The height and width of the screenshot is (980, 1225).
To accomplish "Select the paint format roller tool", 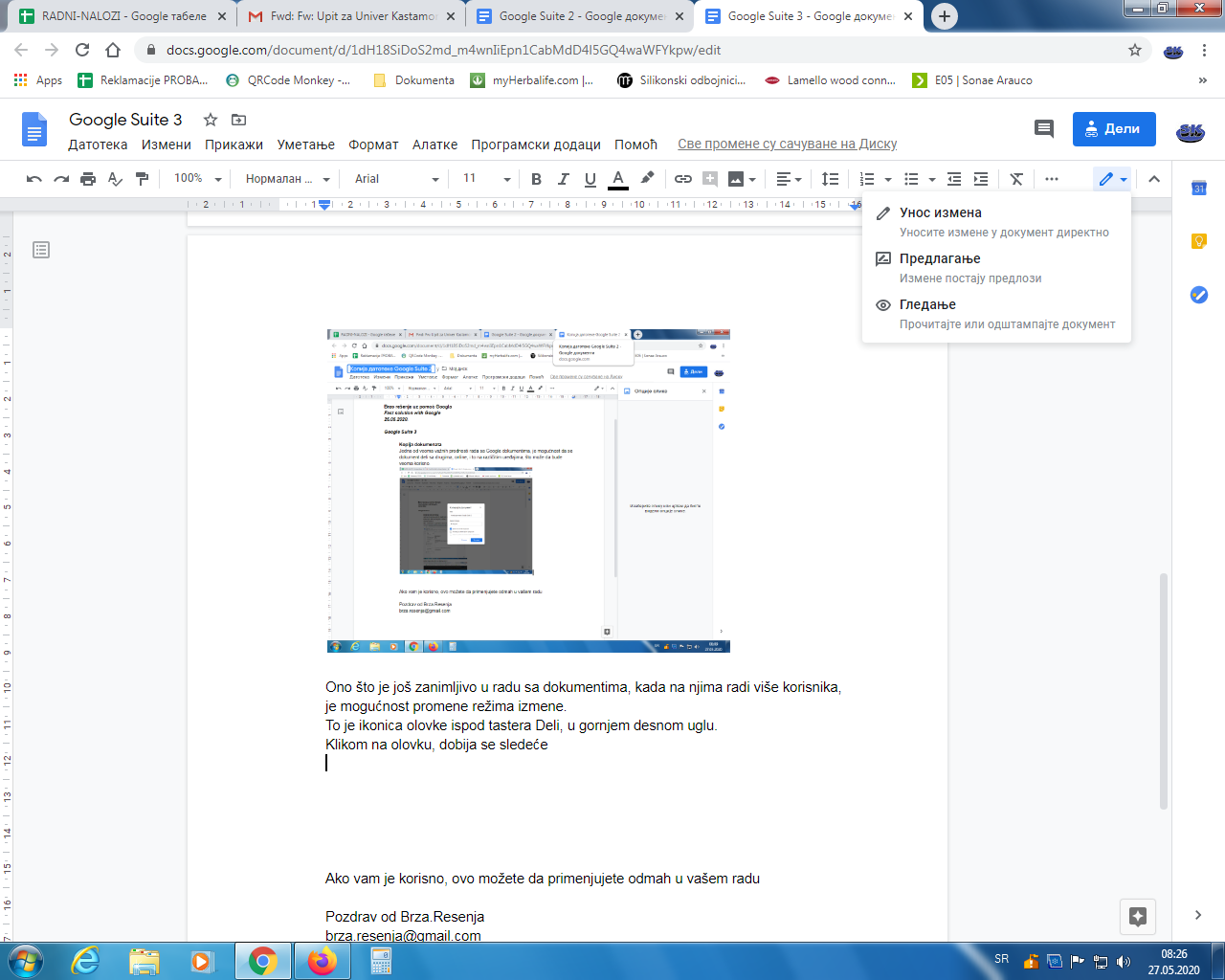I will coord(142,179).
